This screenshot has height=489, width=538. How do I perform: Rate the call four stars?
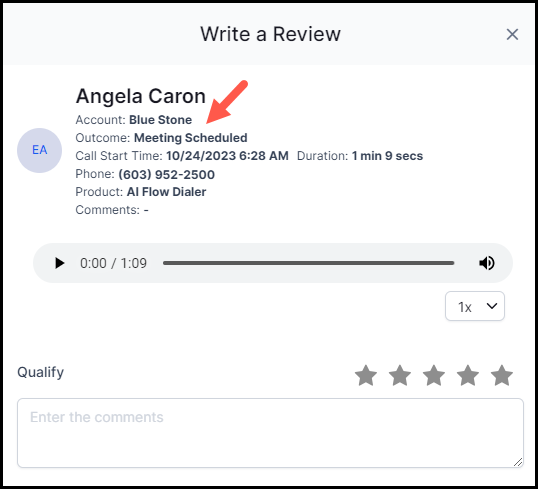click(468, 375)
